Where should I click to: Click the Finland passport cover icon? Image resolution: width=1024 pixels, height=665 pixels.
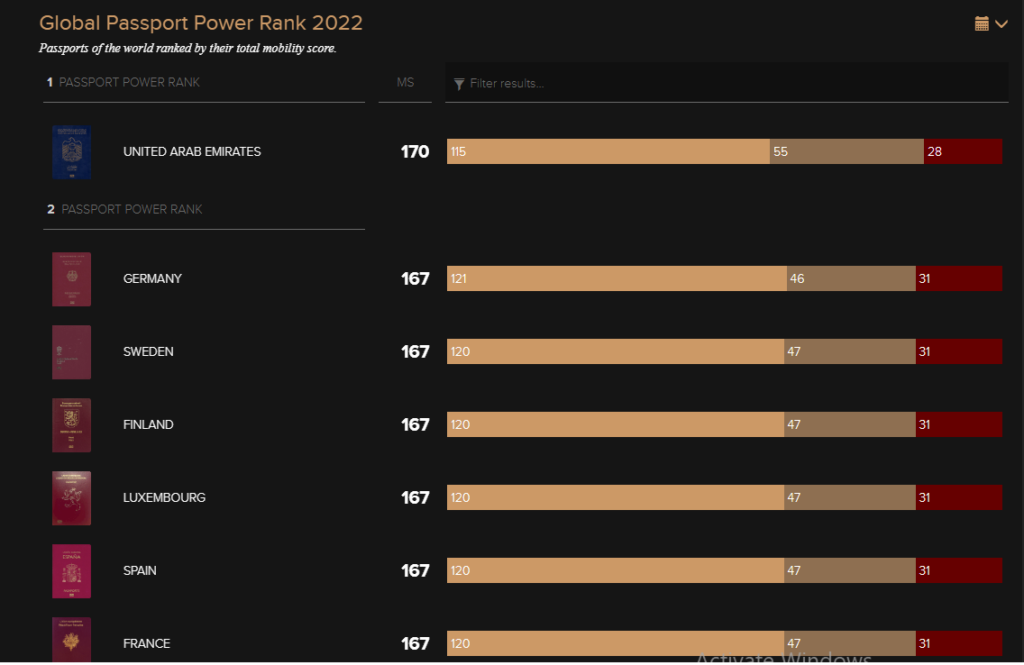pyautogui.click(x=71, y=425)
